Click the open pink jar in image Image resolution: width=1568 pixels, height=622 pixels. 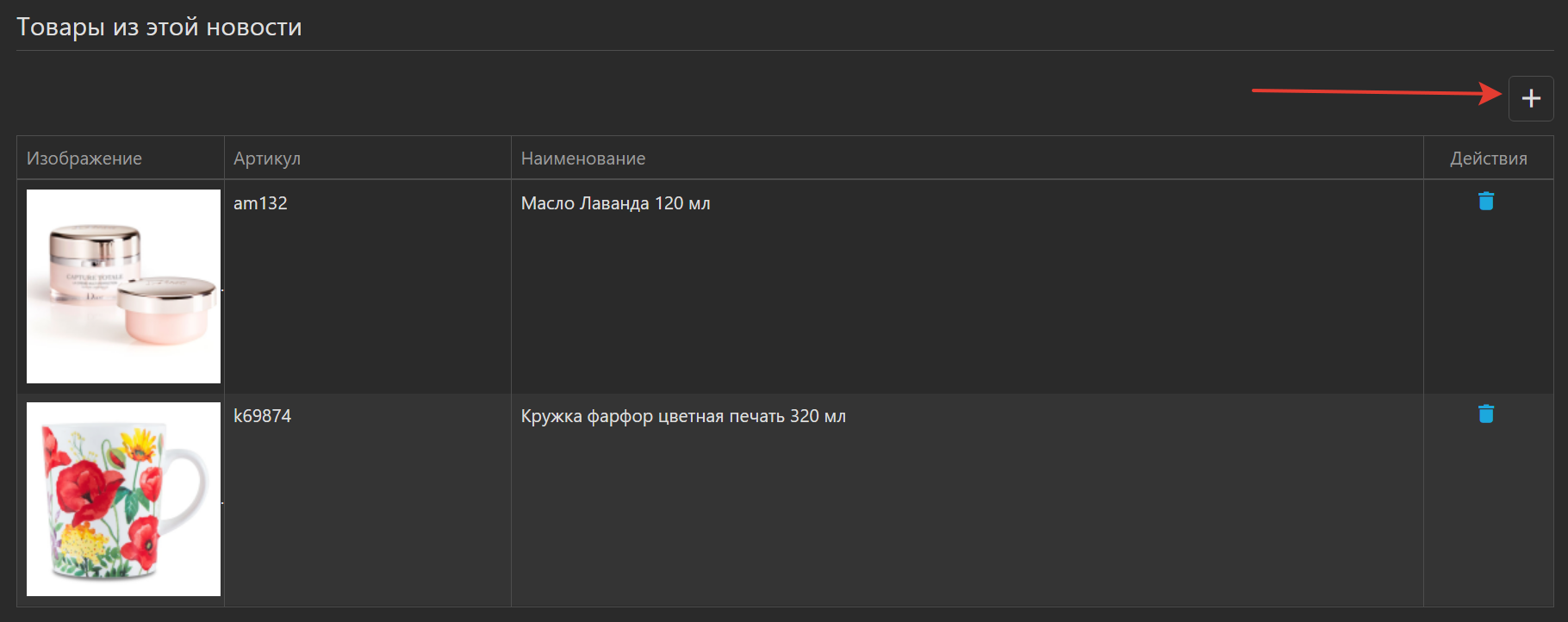coord(168,310)
